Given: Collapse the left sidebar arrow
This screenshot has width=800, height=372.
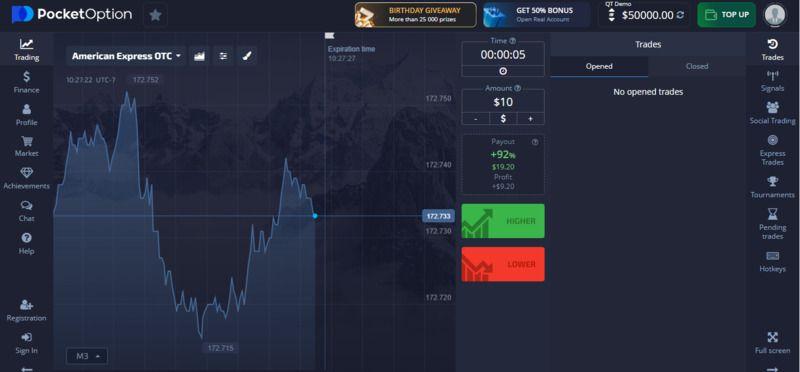Looking at the screenshot, I should (x=27, y=369).
